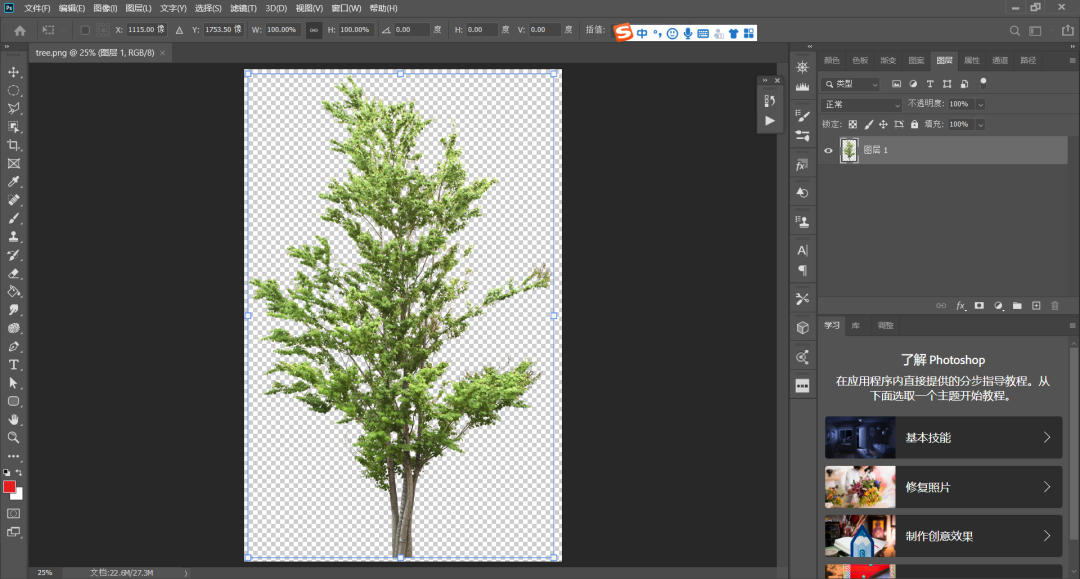Open the 正常 blend mode dropdown
The image size is (1080, 579).
click(x=862, y=104)
